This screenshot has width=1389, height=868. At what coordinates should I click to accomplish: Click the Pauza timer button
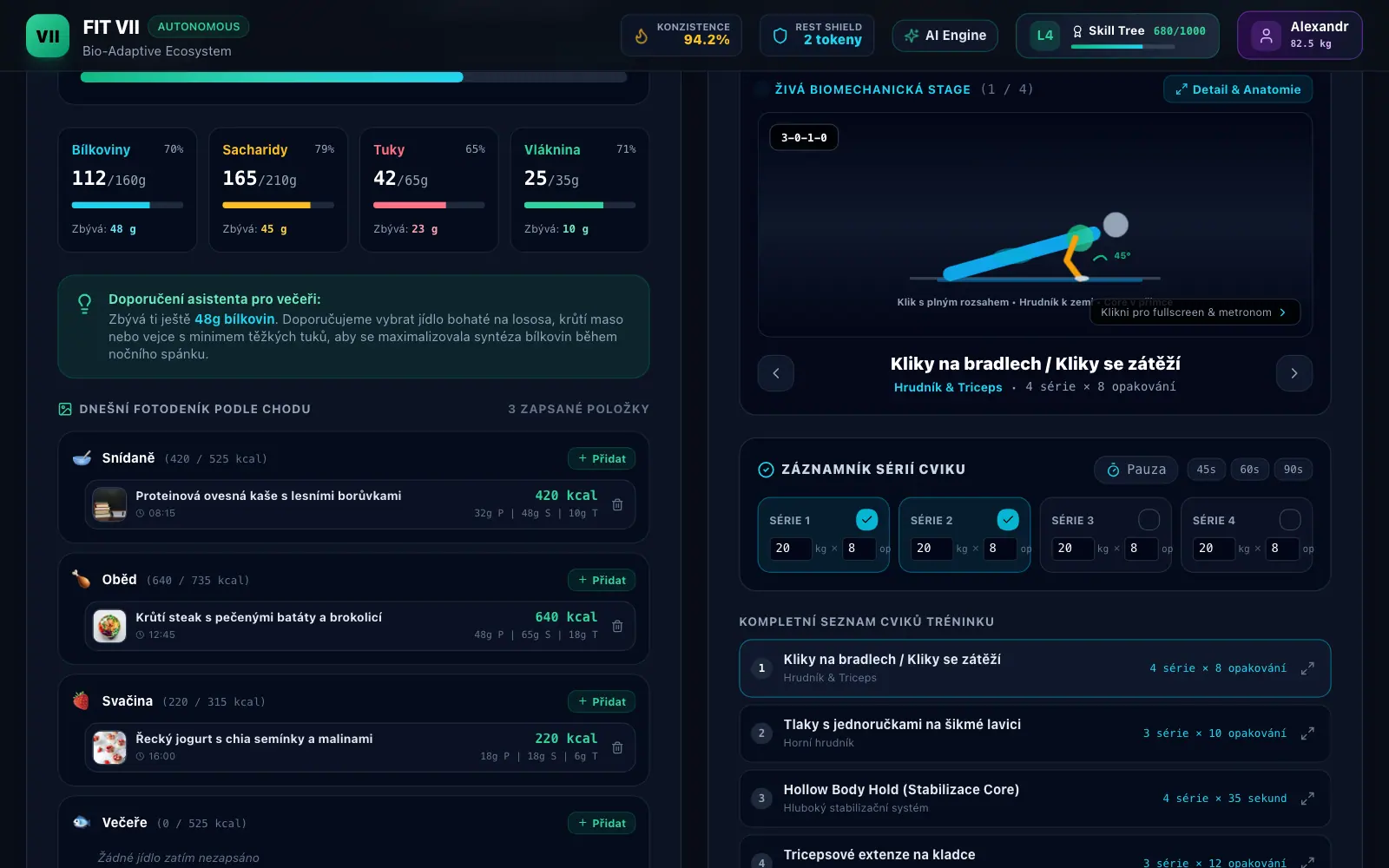click(x=1136, y=470)
